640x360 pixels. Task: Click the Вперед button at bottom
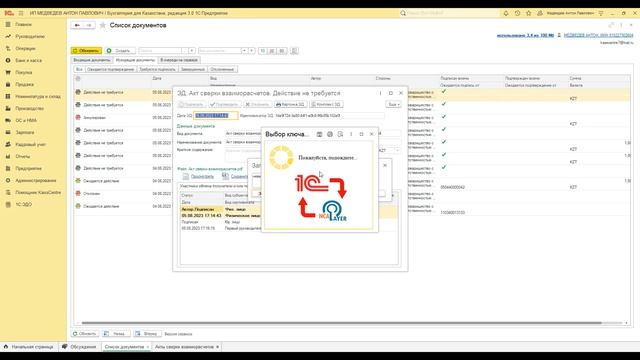point(147,334)
